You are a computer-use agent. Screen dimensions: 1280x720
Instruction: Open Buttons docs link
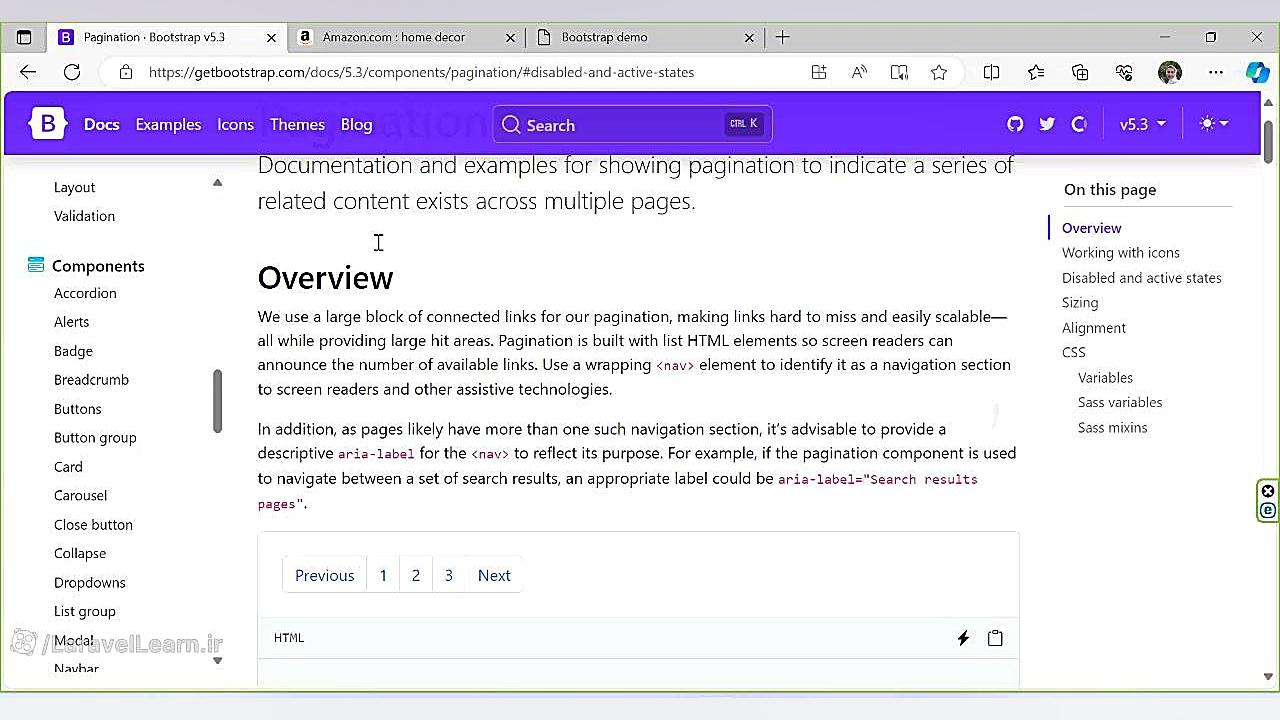click(77, 409)
